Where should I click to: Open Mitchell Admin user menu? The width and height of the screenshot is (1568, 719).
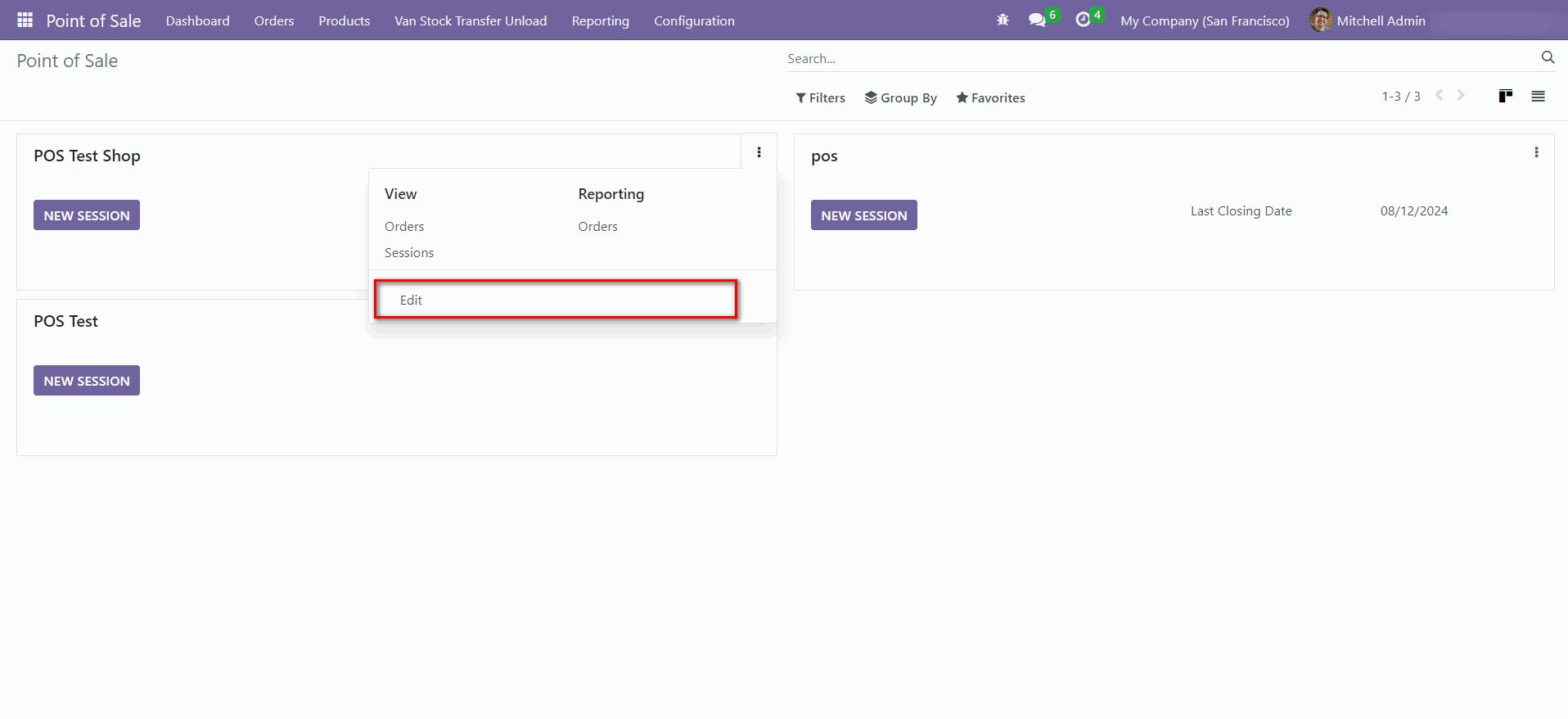[x=1367, y=20]
